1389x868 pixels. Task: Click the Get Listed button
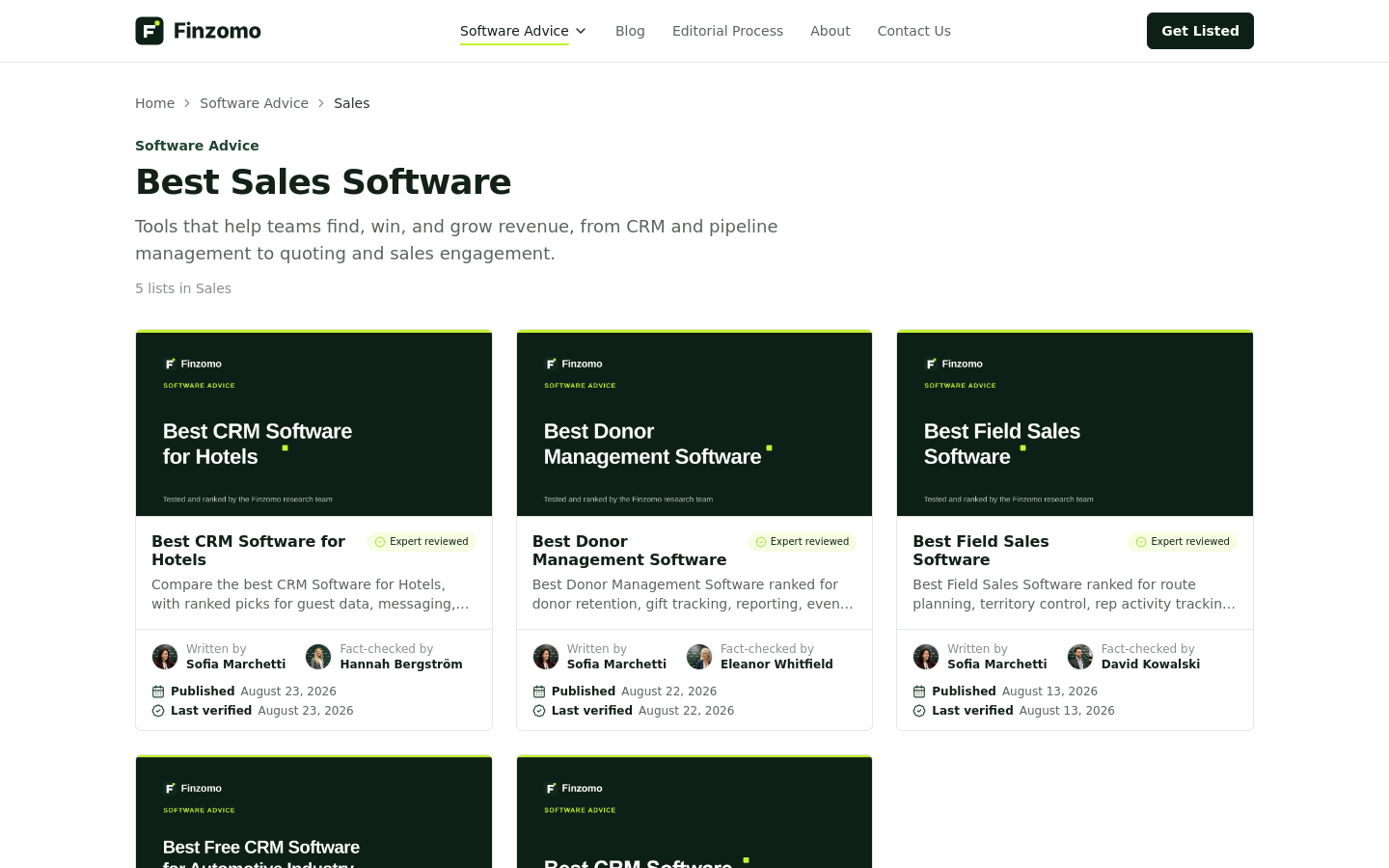1200,31
